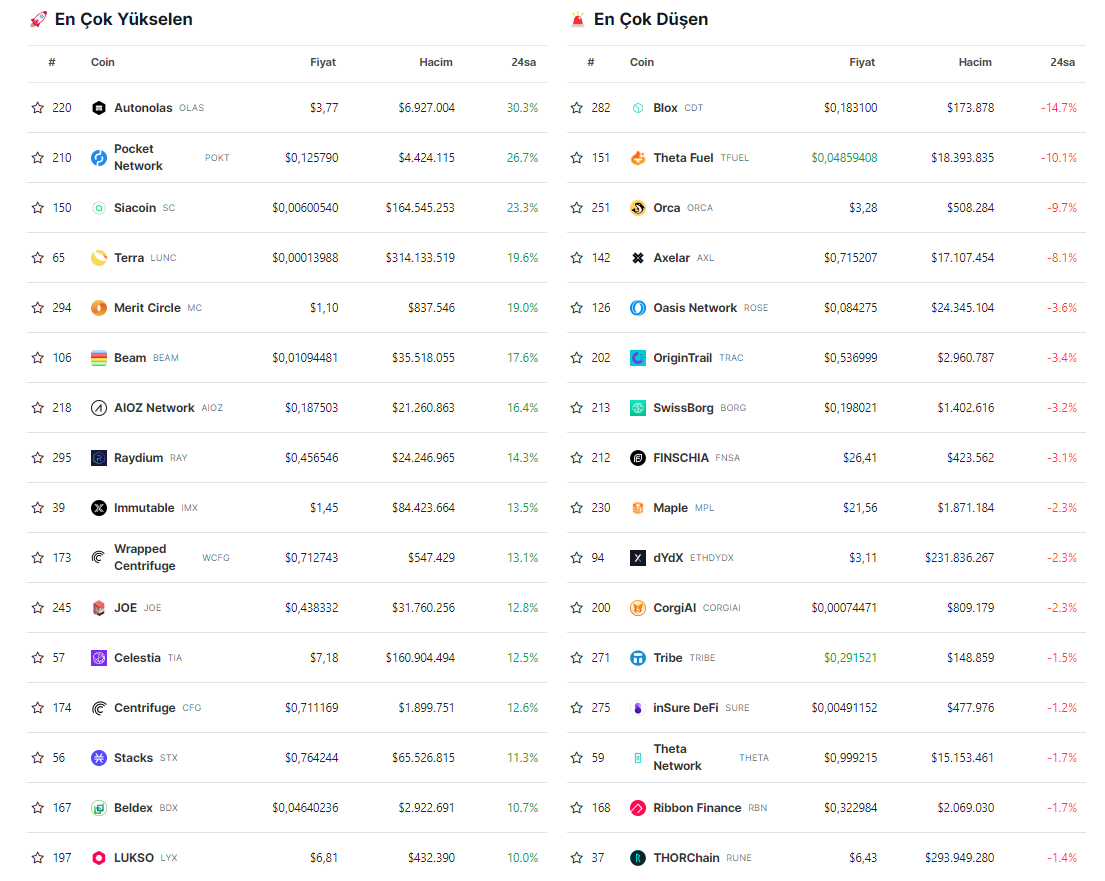Click the Pocket Network logo icon

pos(99,158)
